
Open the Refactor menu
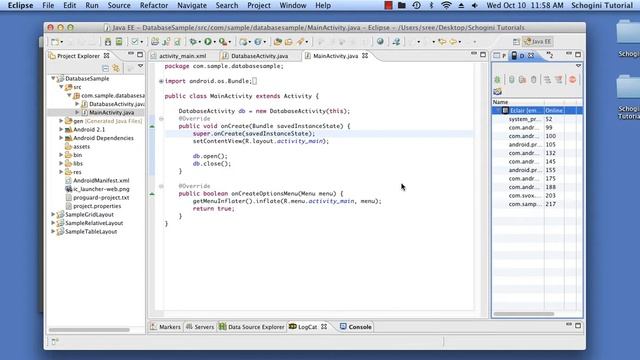154,5
